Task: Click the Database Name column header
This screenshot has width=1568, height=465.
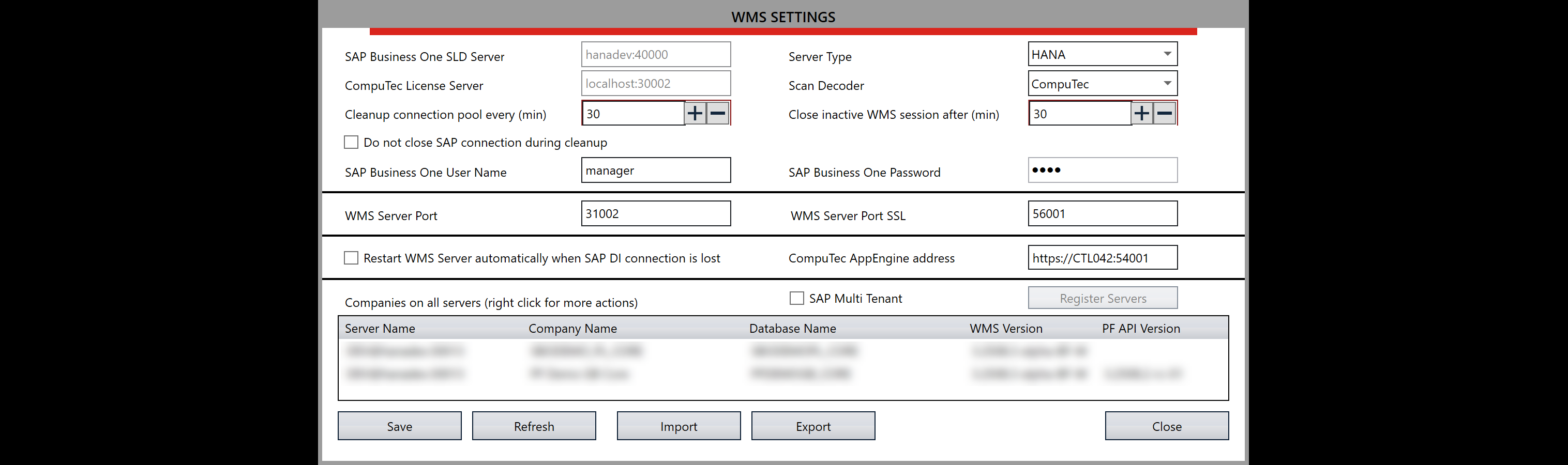Action: pos(792,328)
